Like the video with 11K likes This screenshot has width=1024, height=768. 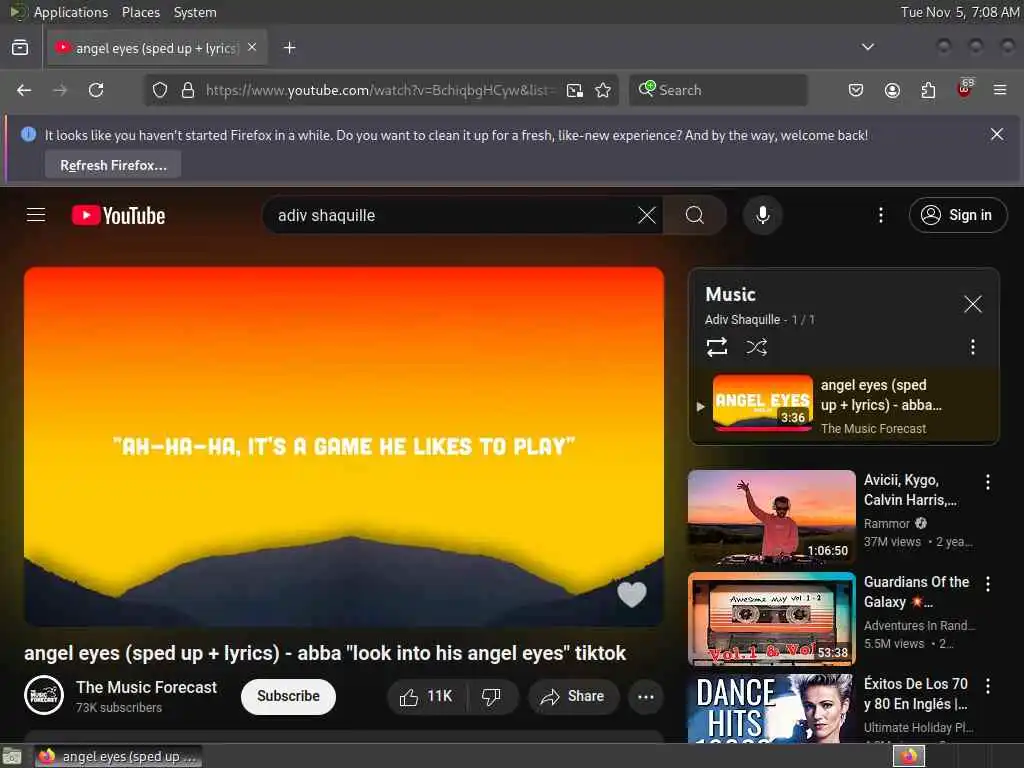click(426, 697)
